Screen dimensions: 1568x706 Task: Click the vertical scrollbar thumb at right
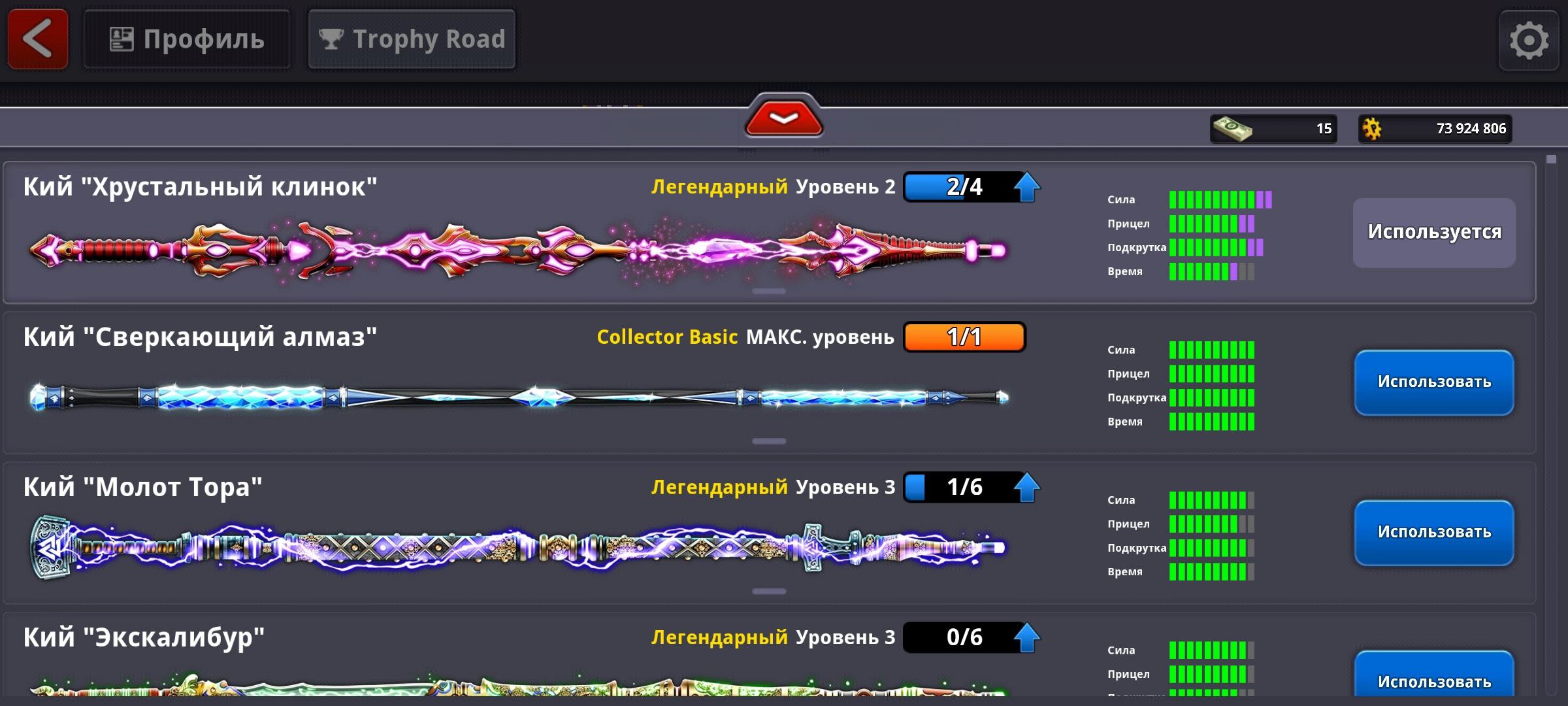[1552, 160]
